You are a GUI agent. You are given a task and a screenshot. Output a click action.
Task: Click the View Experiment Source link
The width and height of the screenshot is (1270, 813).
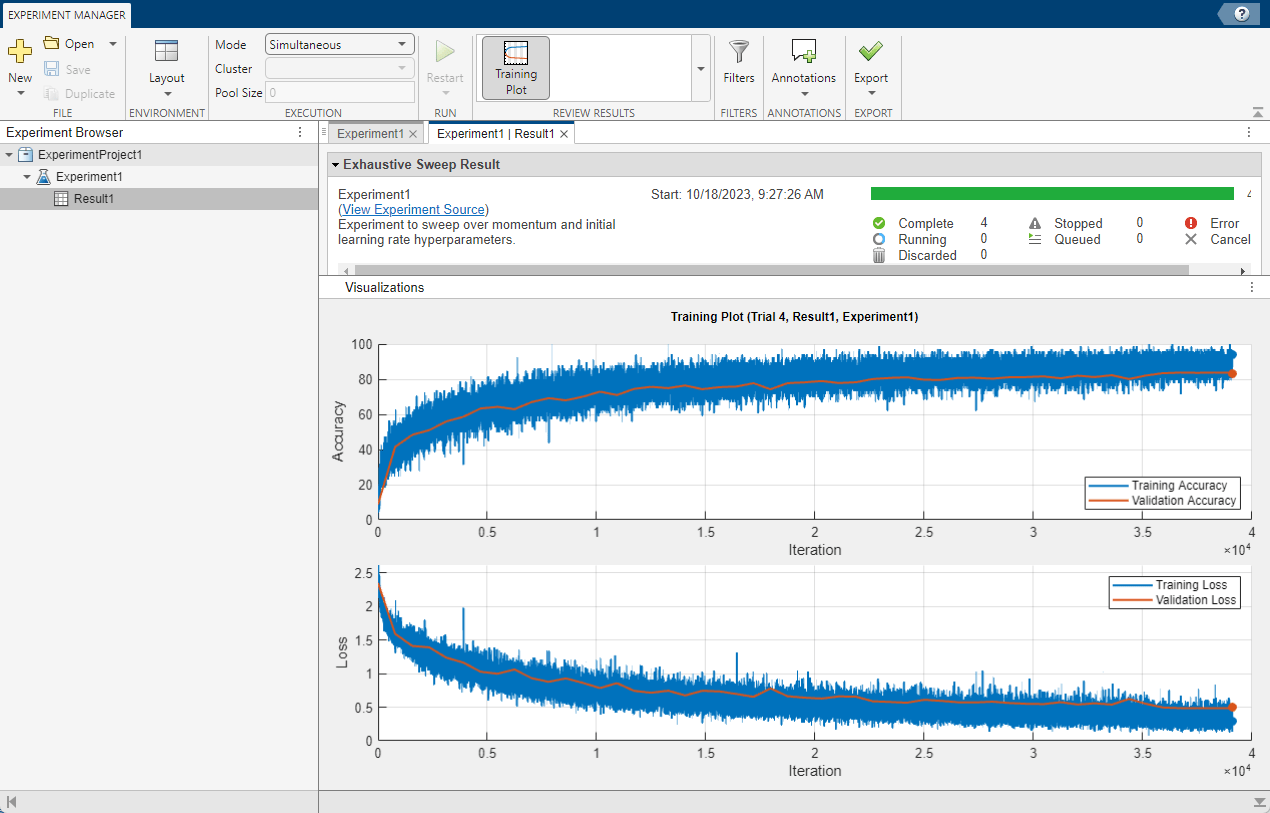414,209
